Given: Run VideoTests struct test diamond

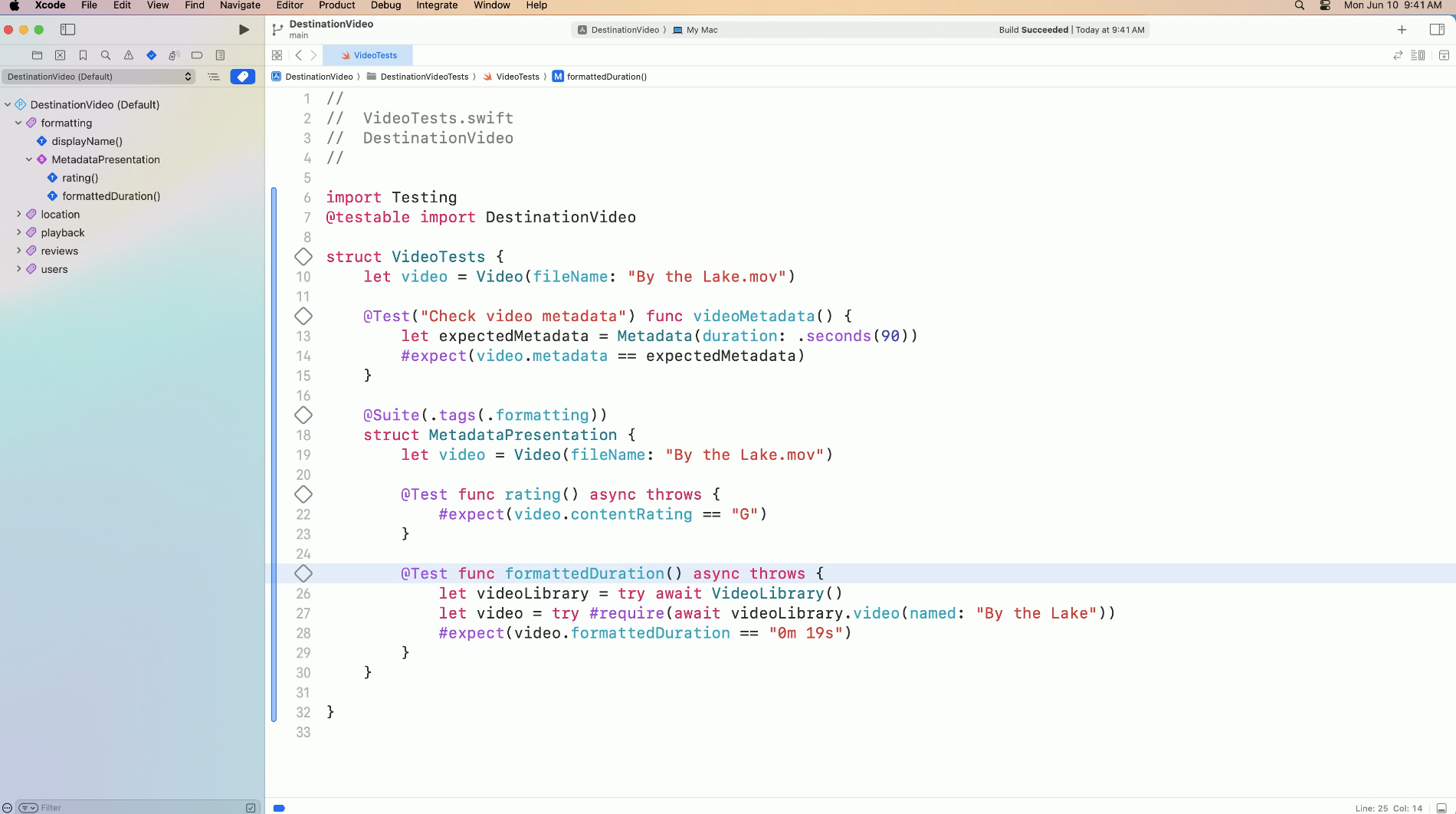Looking at the screenshot, I should (x=303, y=257).
